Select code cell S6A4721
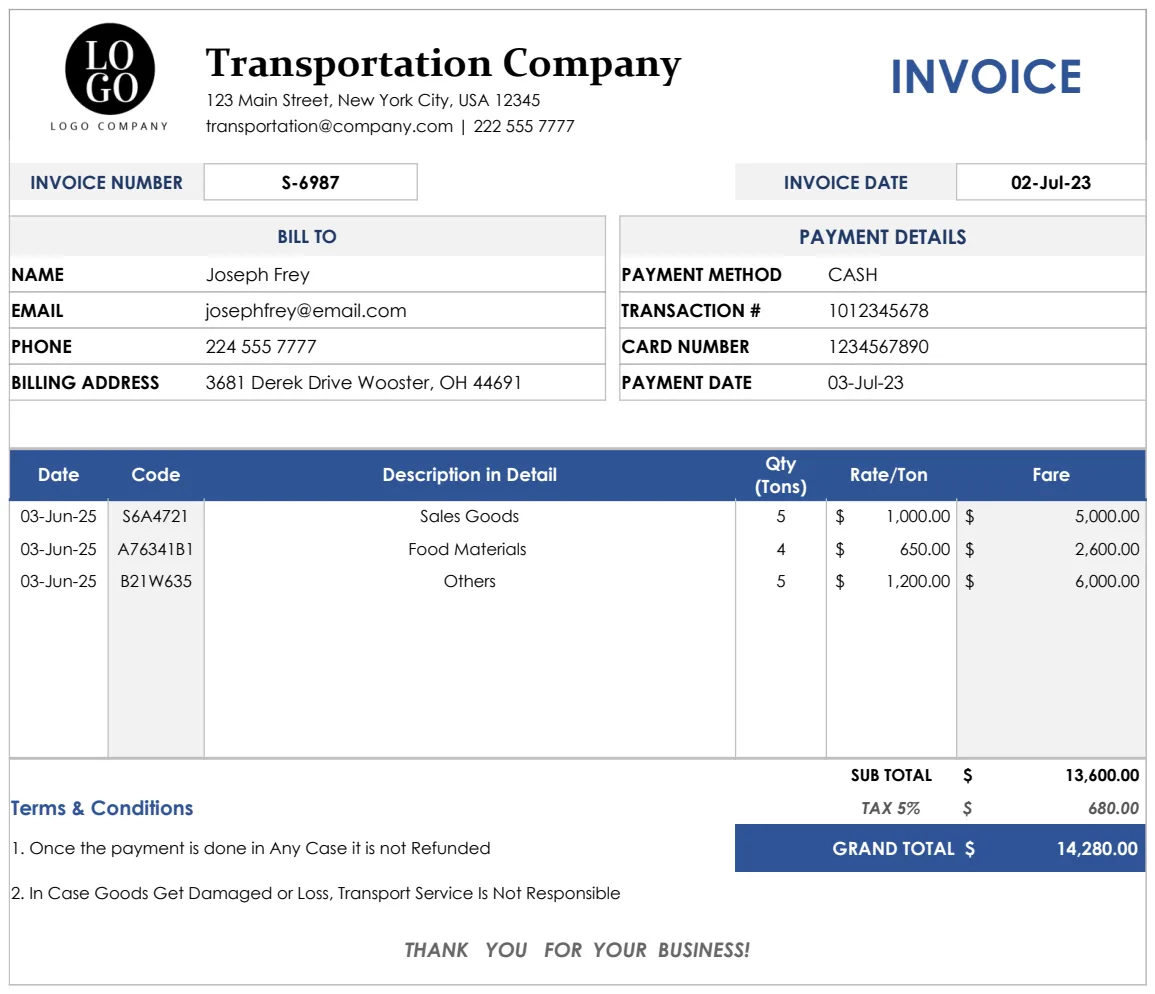Viewport: 1155px width, 994px height. pyautogui.click(x=155, y=517)
